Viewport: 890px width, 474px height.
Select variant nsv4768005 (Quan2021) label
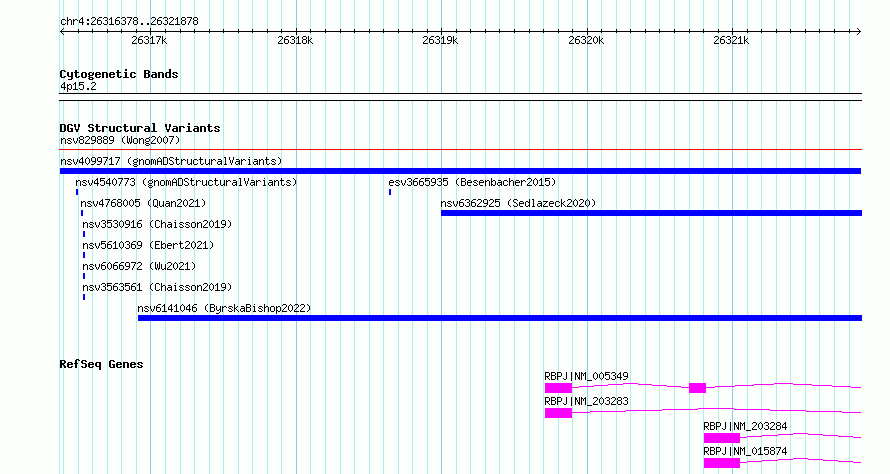(x=143, y=203)
